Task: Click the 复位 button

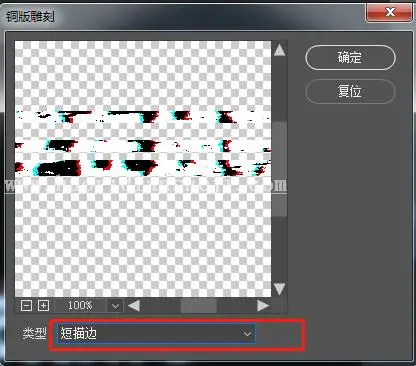Action: pyautogui.click(x=350, y=91)
